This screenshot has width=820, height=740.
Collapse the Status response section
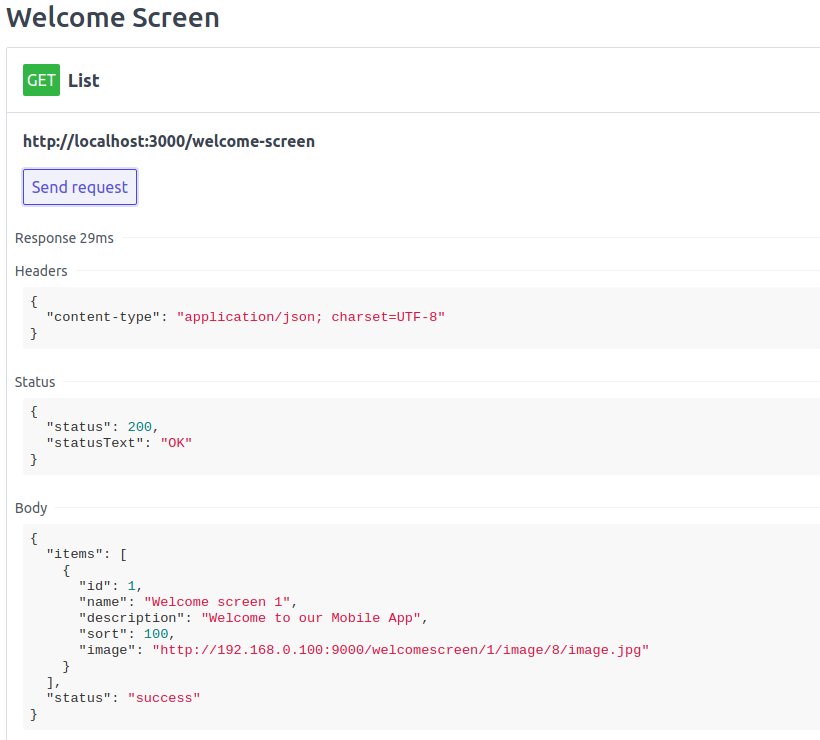click(34, 381)
